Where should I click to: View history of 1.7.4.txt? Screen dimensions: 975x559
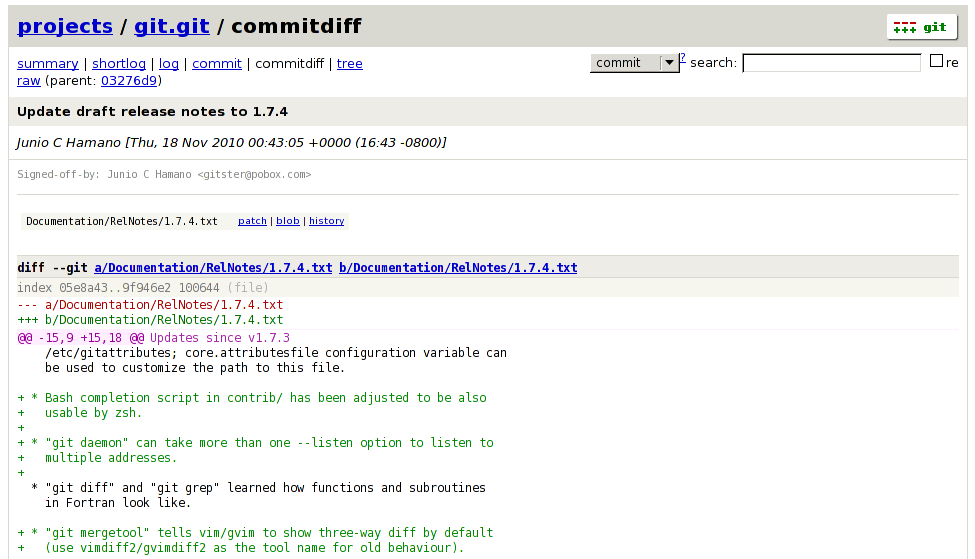coord(326,221)
